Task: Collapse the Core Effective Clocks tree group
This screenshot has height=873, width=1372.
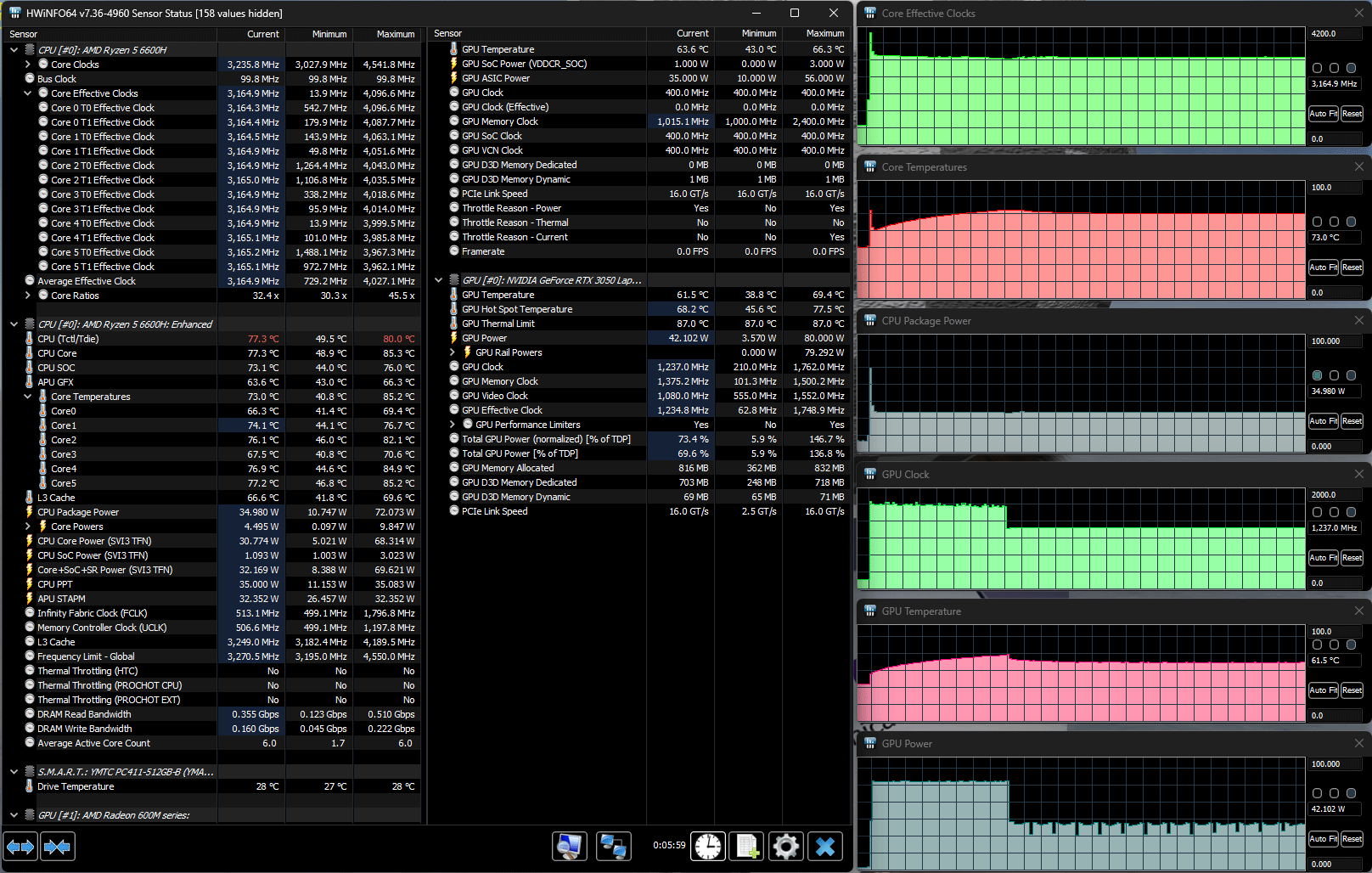Action: (x=28, y=93)
